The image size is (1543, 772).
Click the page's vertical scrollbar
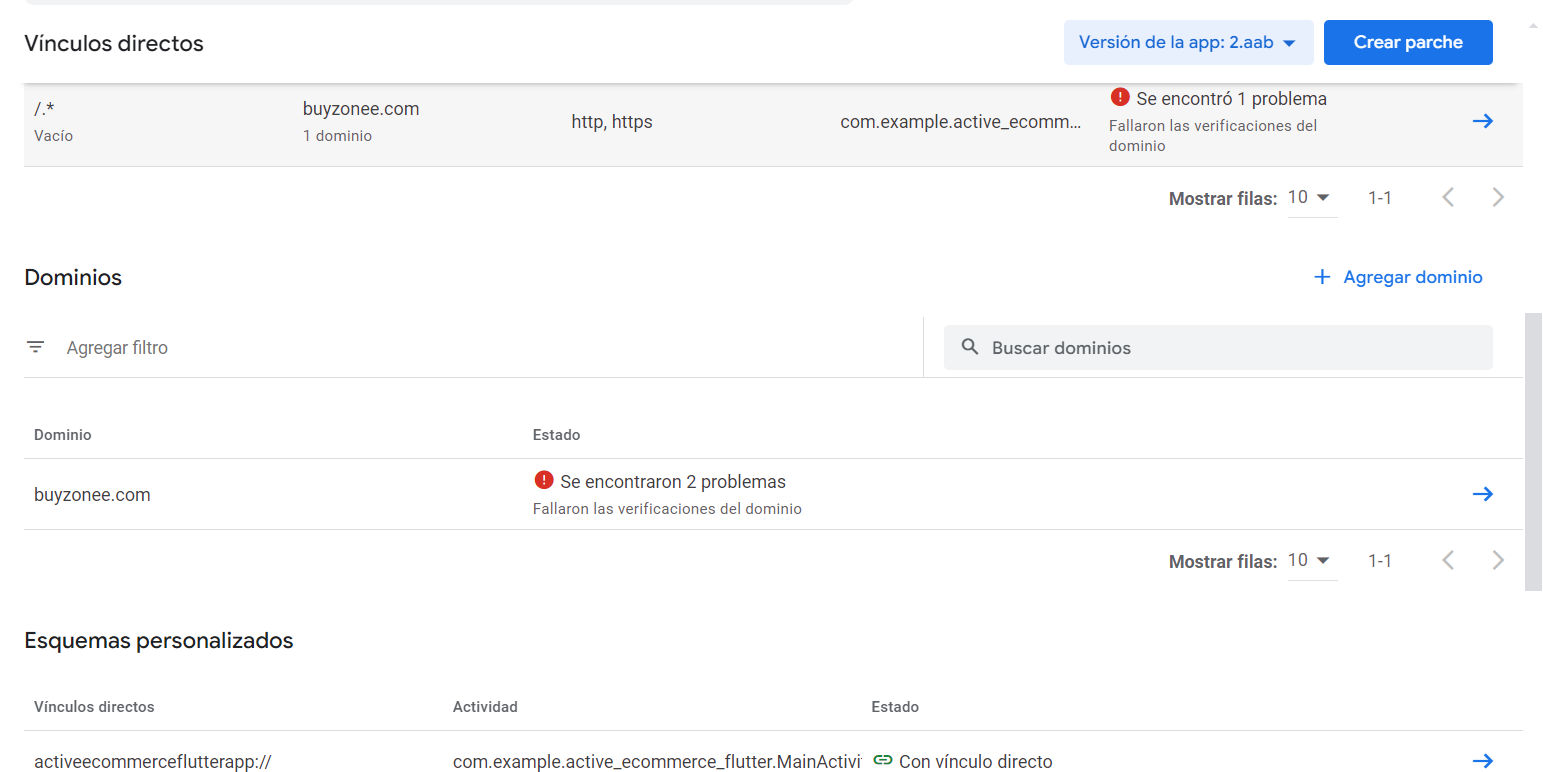coord(1534,450)
